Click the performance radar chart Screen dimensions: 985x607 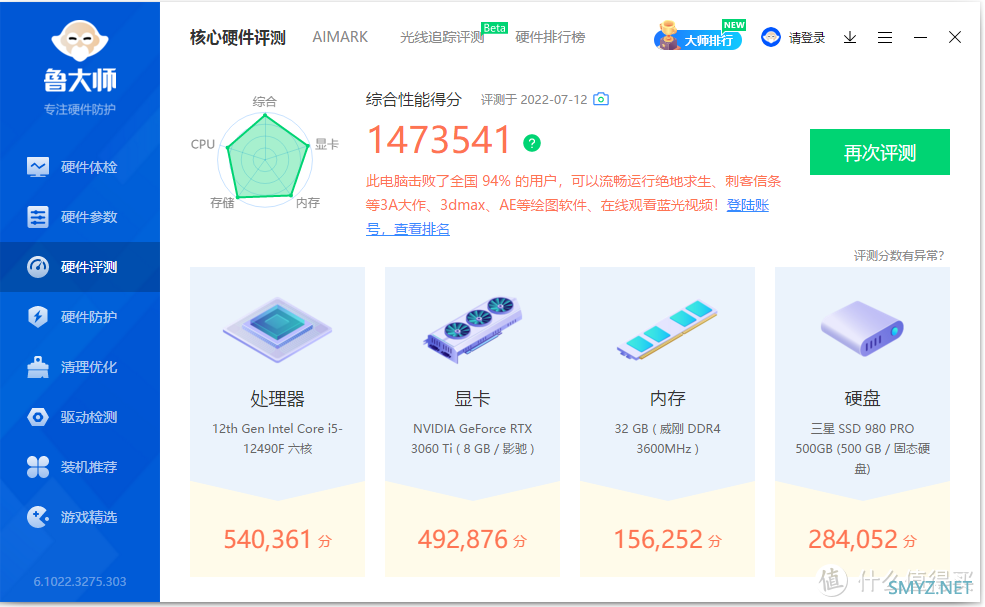click(x=265, y=160)
